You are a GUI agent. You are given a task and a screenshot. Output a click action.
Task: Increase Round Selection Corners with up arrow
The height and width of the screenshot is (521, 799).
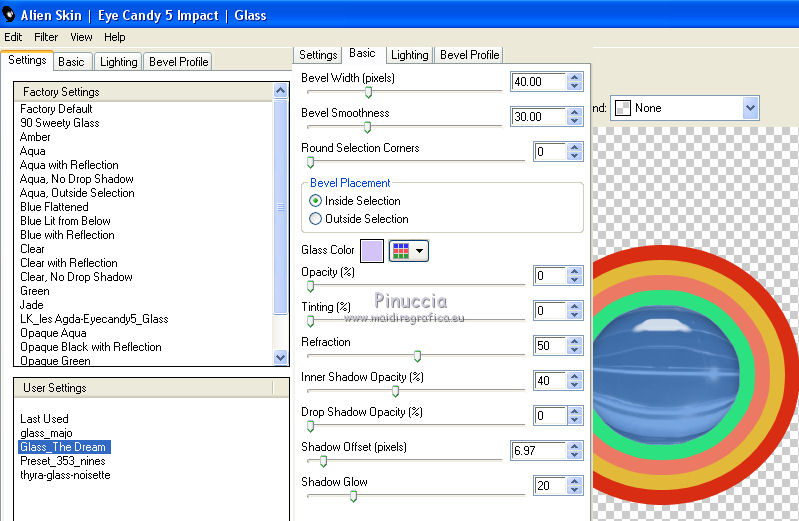click(575, 147)
